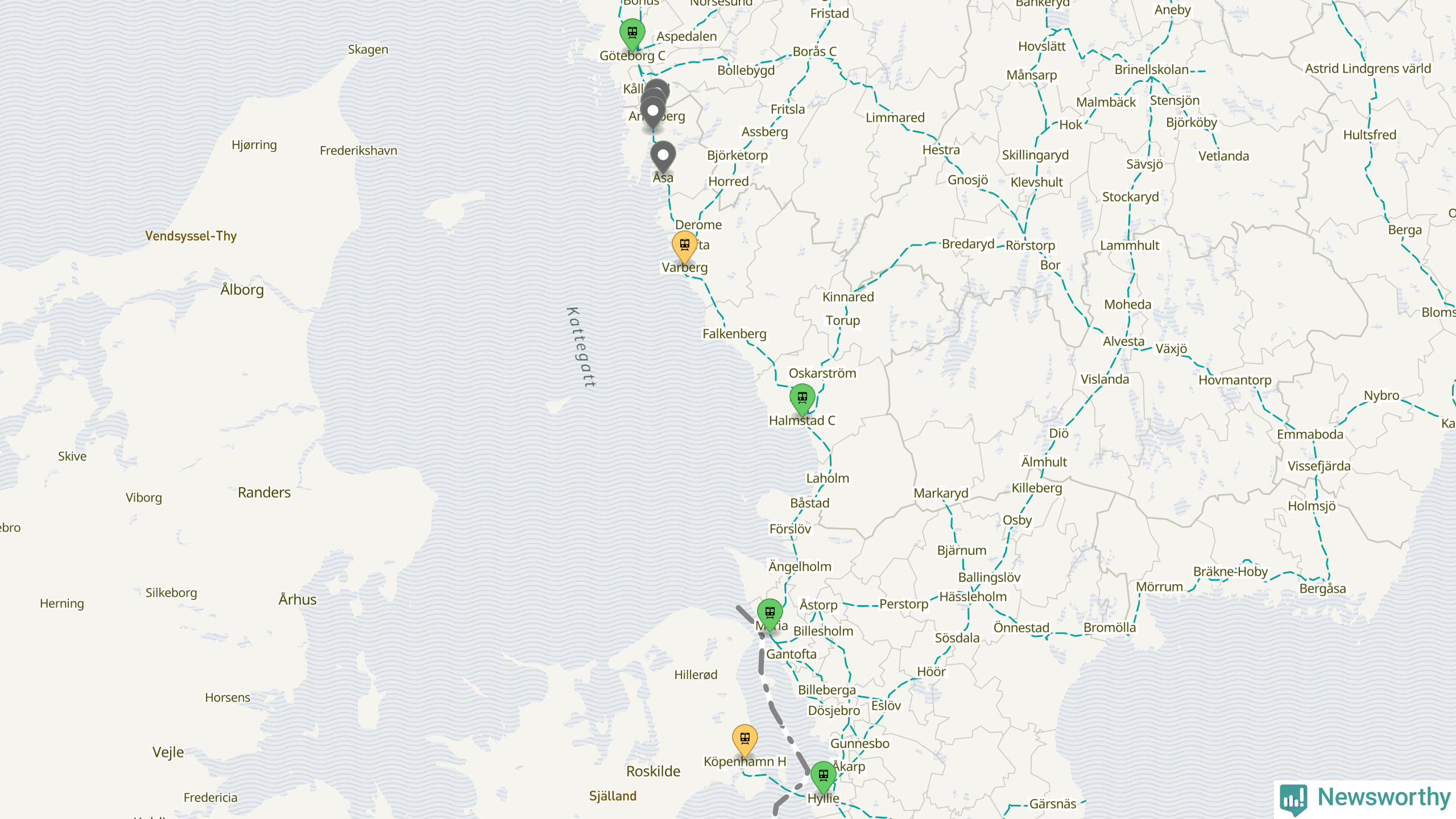Select the Sjælland region label
Screen dimensions: 1456x819
click(x=613, y=796)
